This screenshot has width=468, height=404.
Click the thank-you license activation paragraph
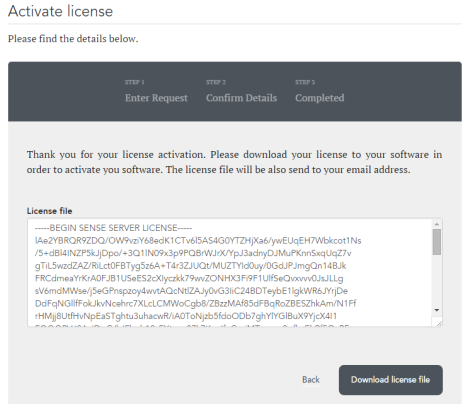pos(234,162)
